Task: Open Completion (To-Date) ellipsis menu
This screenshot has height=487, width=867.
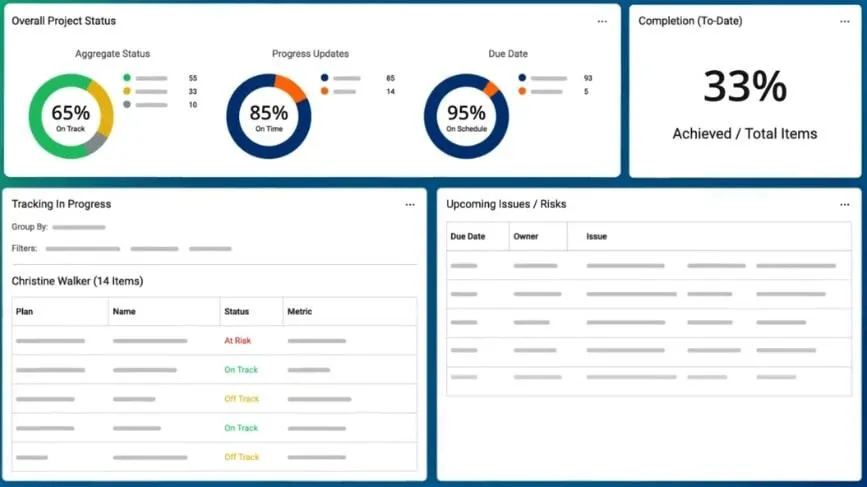Action: pos(844,22)
